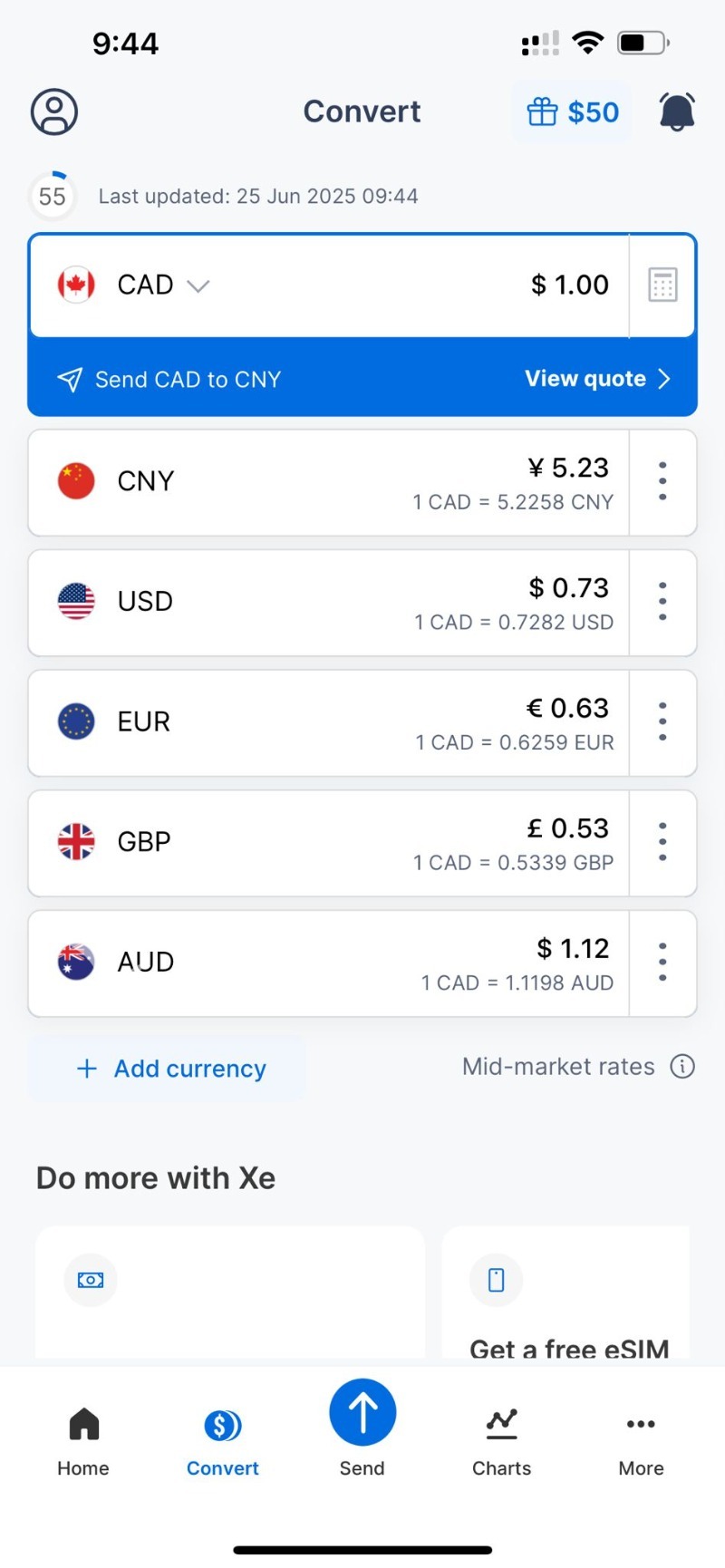Tap the eSIM phone icon

pyautogui.click(x=497, y=1280)
